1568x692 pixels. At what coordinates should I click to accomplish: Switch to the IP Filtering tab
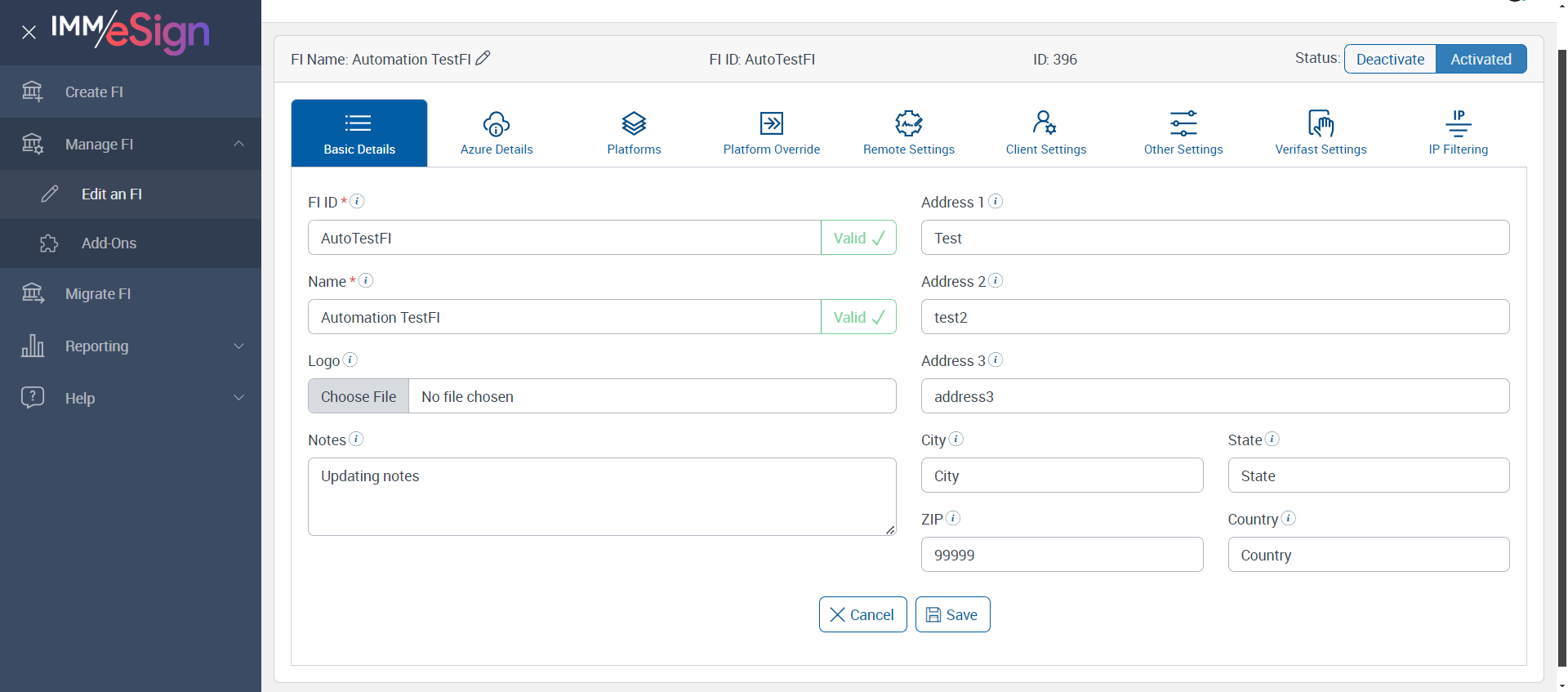point(1458,133)
